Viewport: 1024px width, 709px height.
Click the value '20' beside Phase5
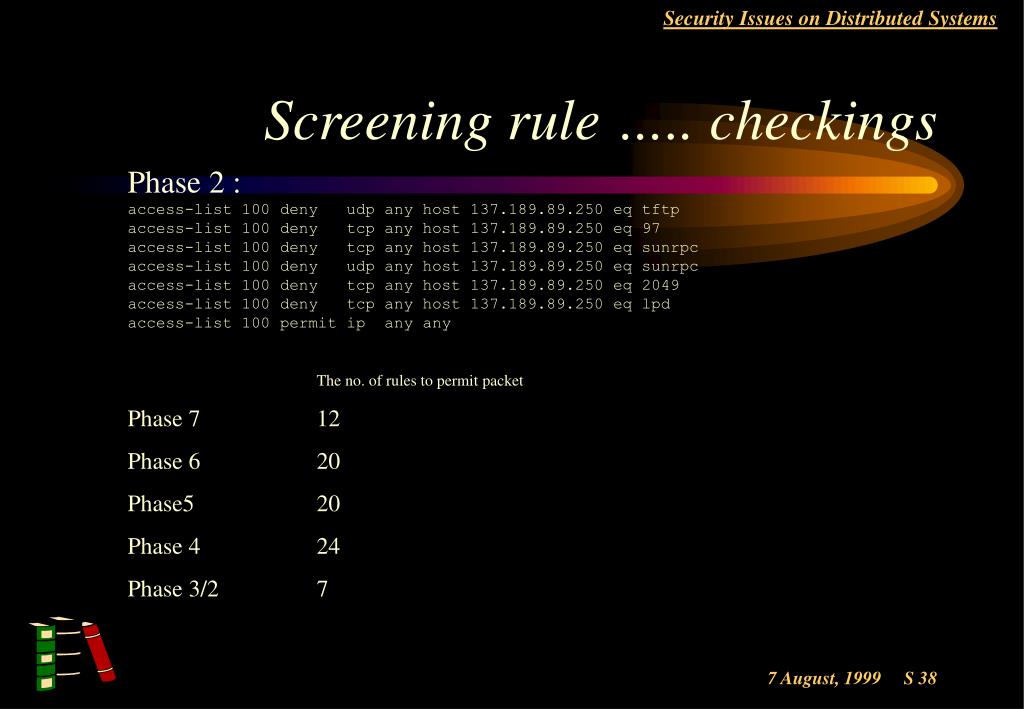328,504
